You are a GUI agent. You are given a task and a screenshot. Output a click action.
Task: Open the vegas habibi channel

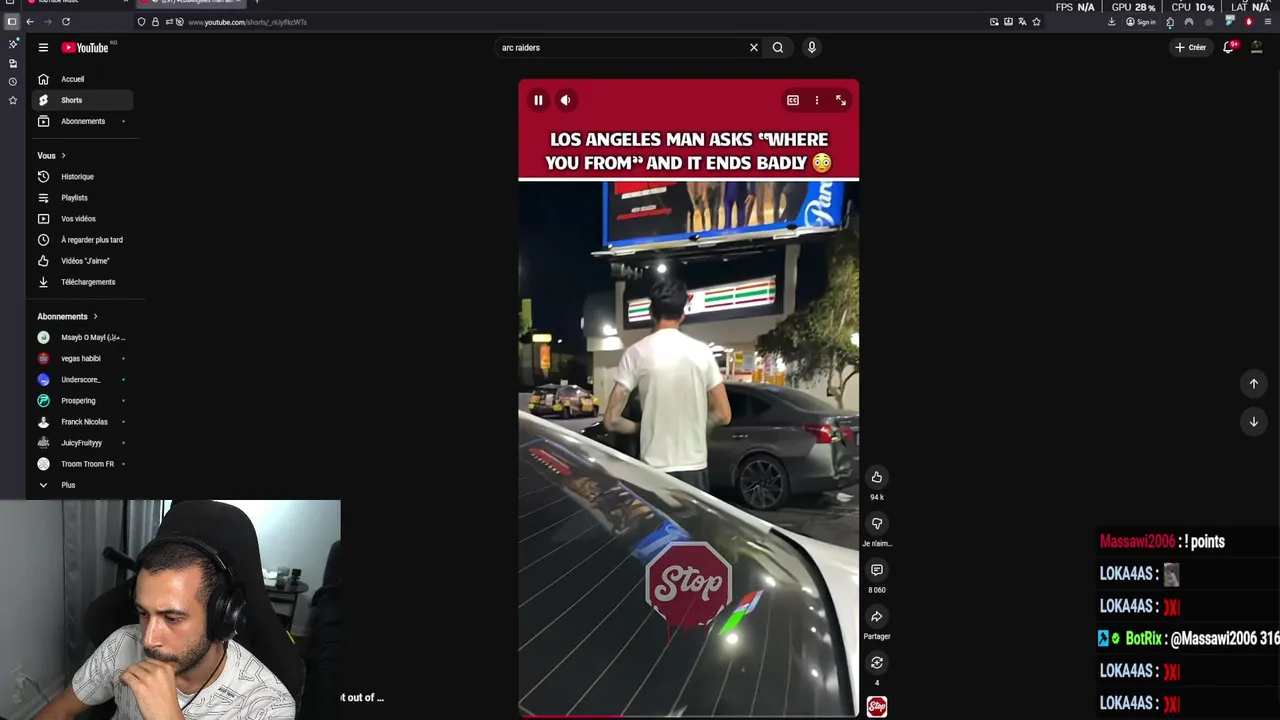[x=81, y=358]
